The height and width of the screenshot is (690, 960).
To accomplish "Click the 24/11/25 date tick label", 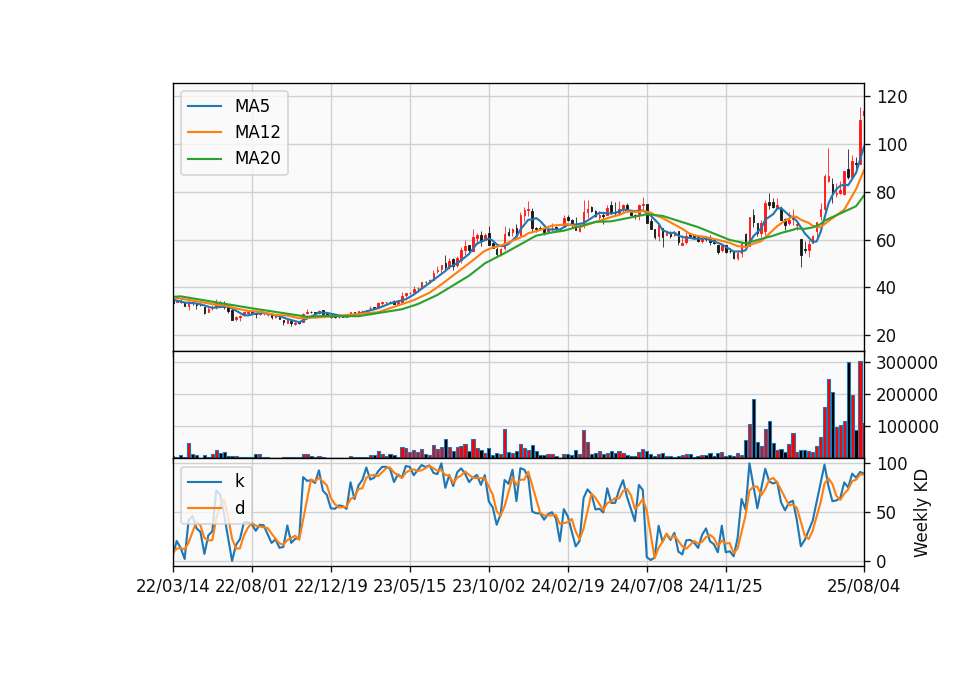I will (x=726, y=586).
